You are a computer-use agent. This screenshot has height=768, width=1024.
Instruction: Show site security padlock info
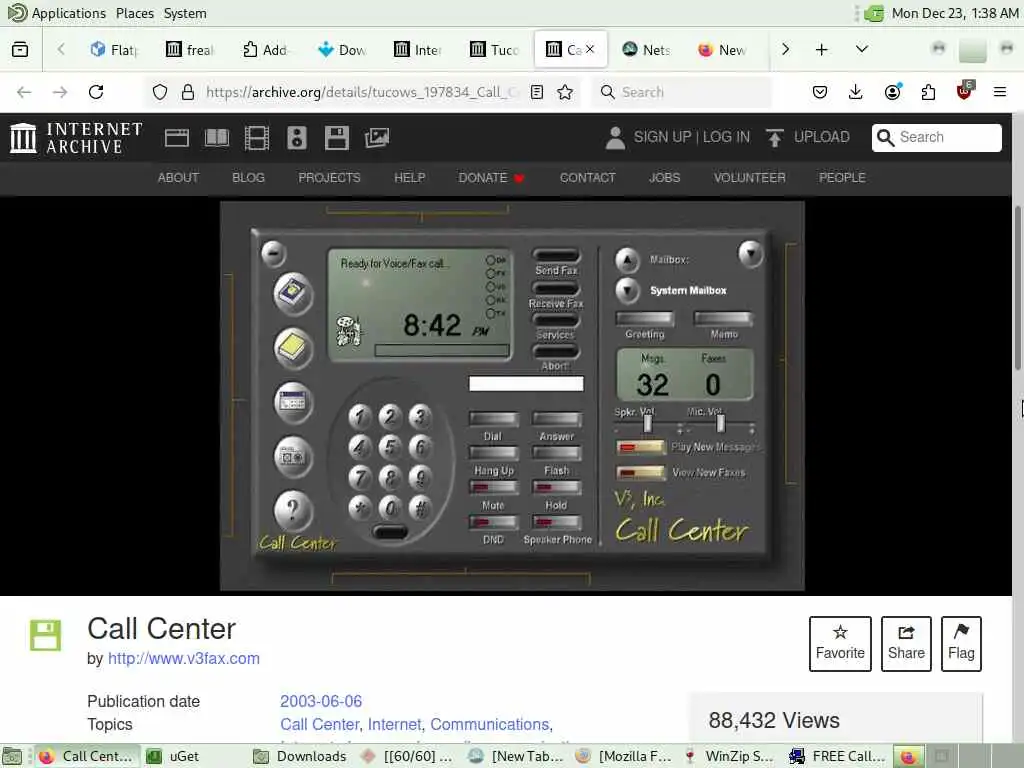tap(188, 92)
